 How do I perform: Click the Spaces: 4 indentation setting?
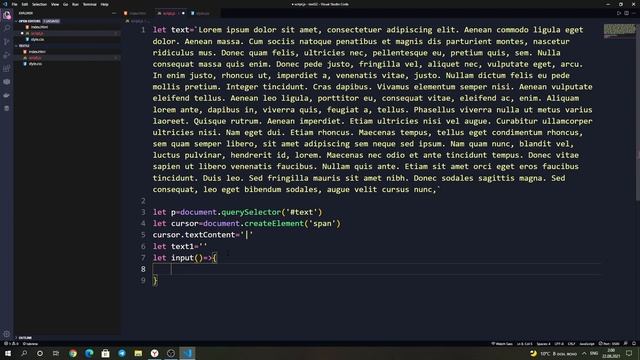[x=543, y=344]
